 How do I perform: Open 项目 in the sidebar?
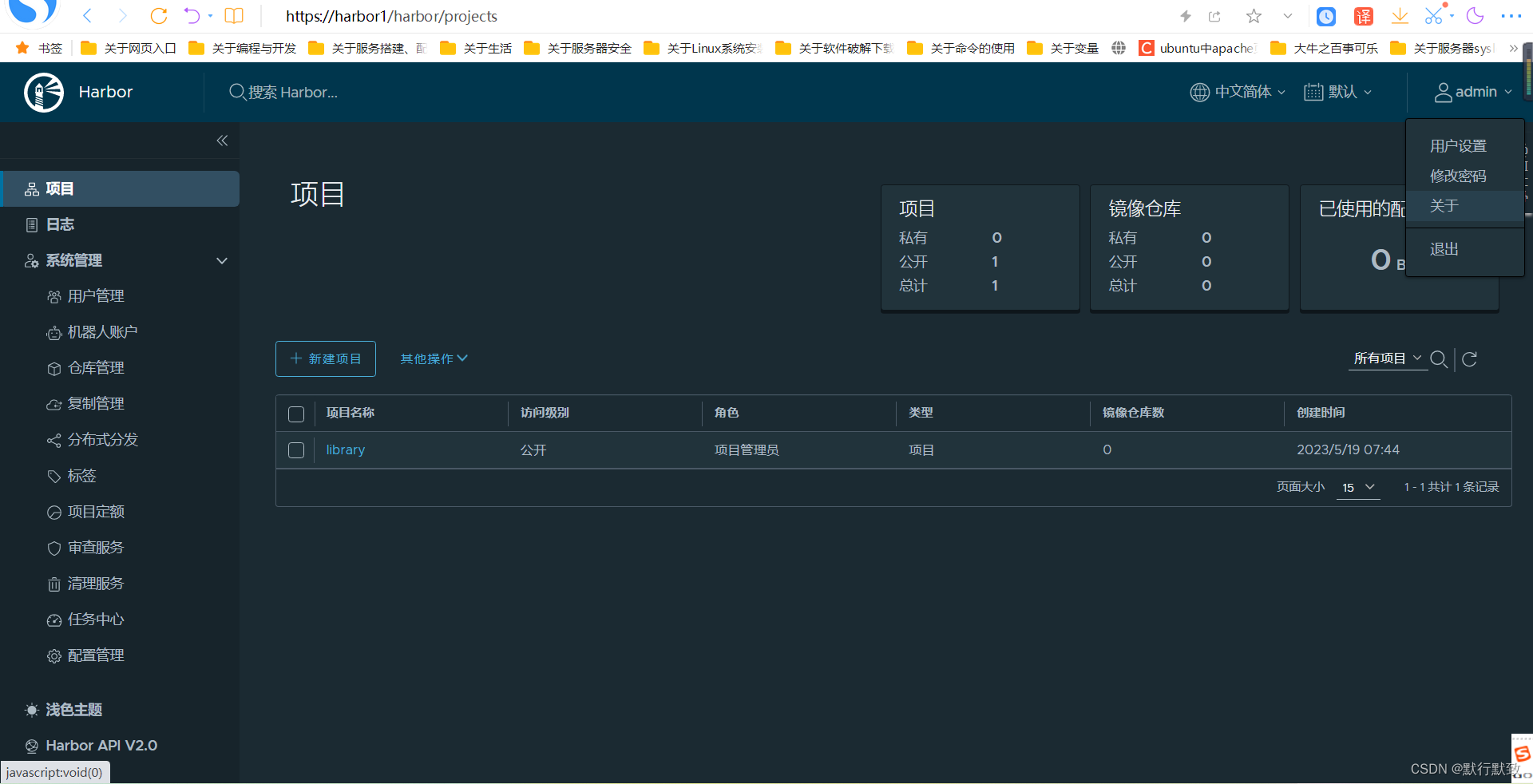[120, 189]
